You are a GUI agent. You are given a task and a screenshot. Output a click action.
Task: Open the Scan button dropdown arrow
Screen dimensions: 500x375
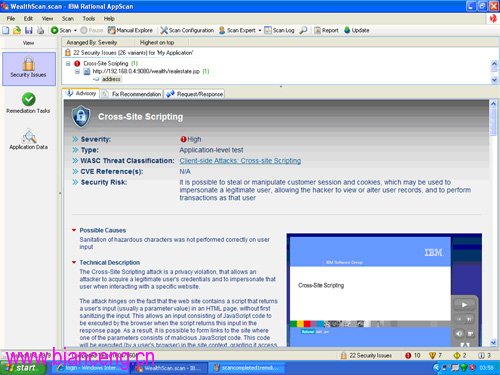(x=75, y=30)
